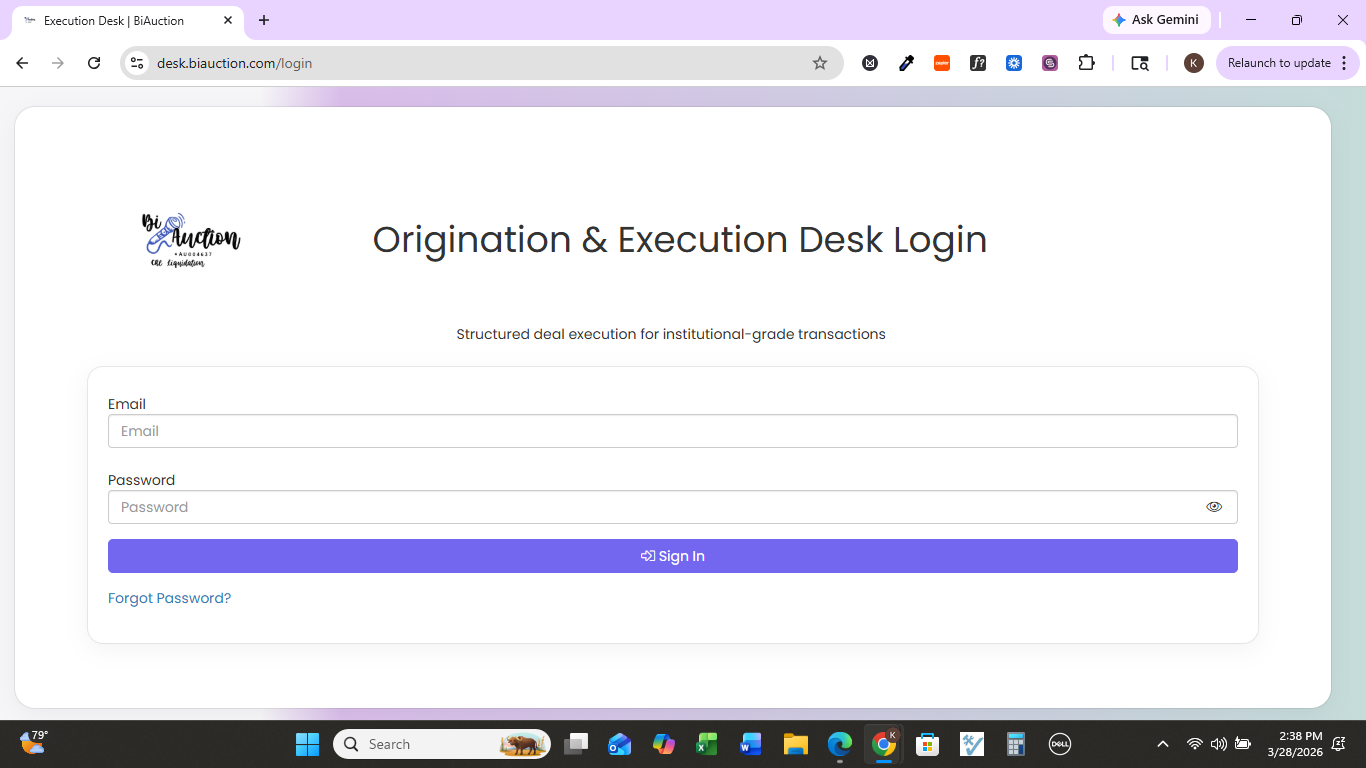This screenshot has height=768, width=1366.
Task: Click the 'Email' field label
Action: [x=127, y=404]
